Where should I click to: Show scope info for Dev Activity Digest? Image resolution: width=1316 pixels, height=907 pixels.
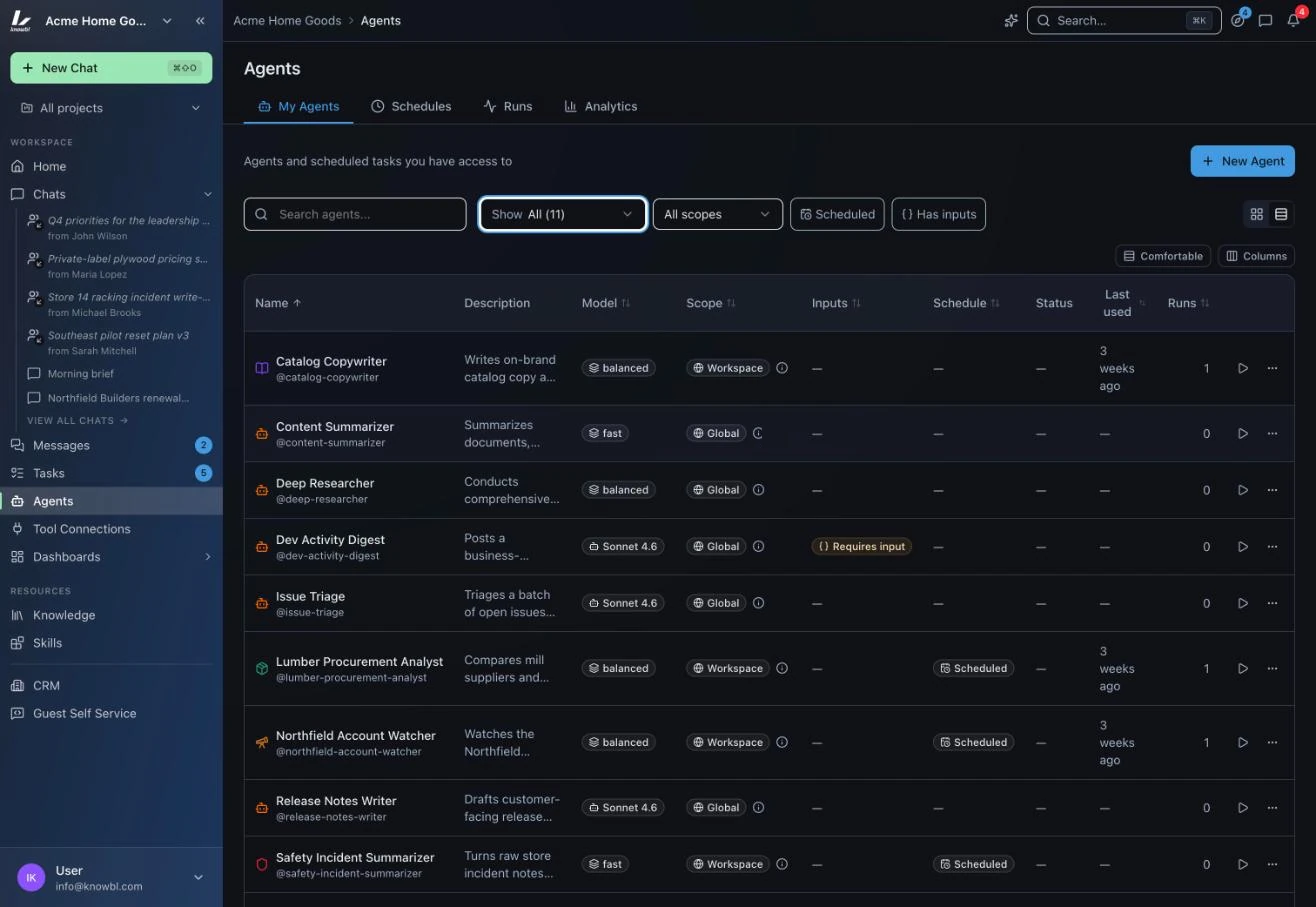point(758,546)
